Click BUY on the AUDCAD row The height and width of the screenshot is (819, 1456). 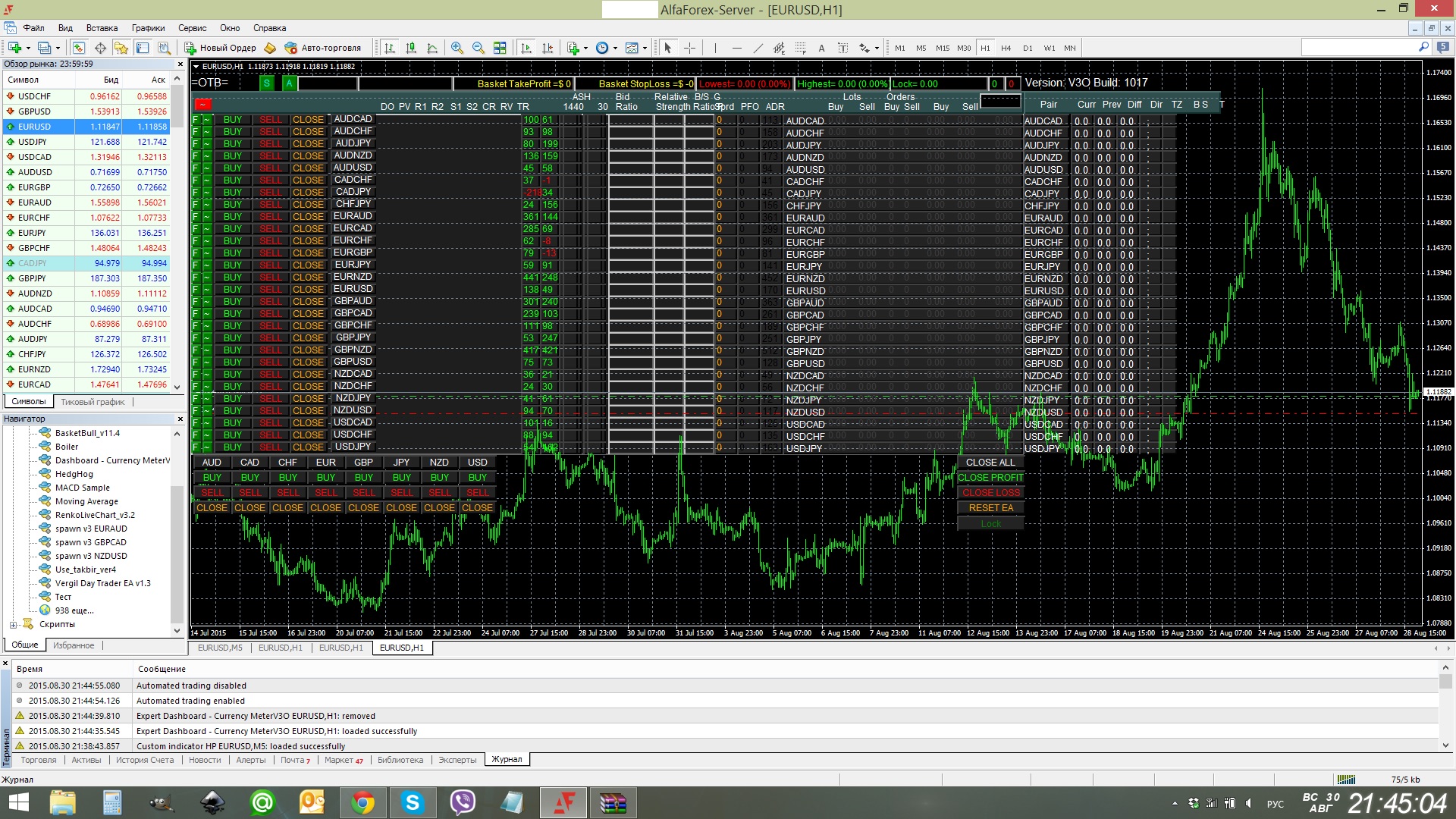point(233,120)
